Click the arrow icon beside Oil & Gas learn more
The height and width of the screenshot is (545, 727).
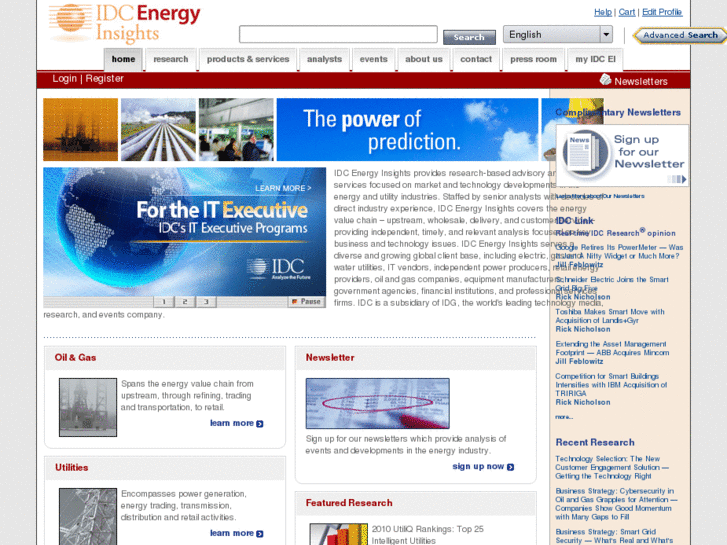click(x=260, y=424)
